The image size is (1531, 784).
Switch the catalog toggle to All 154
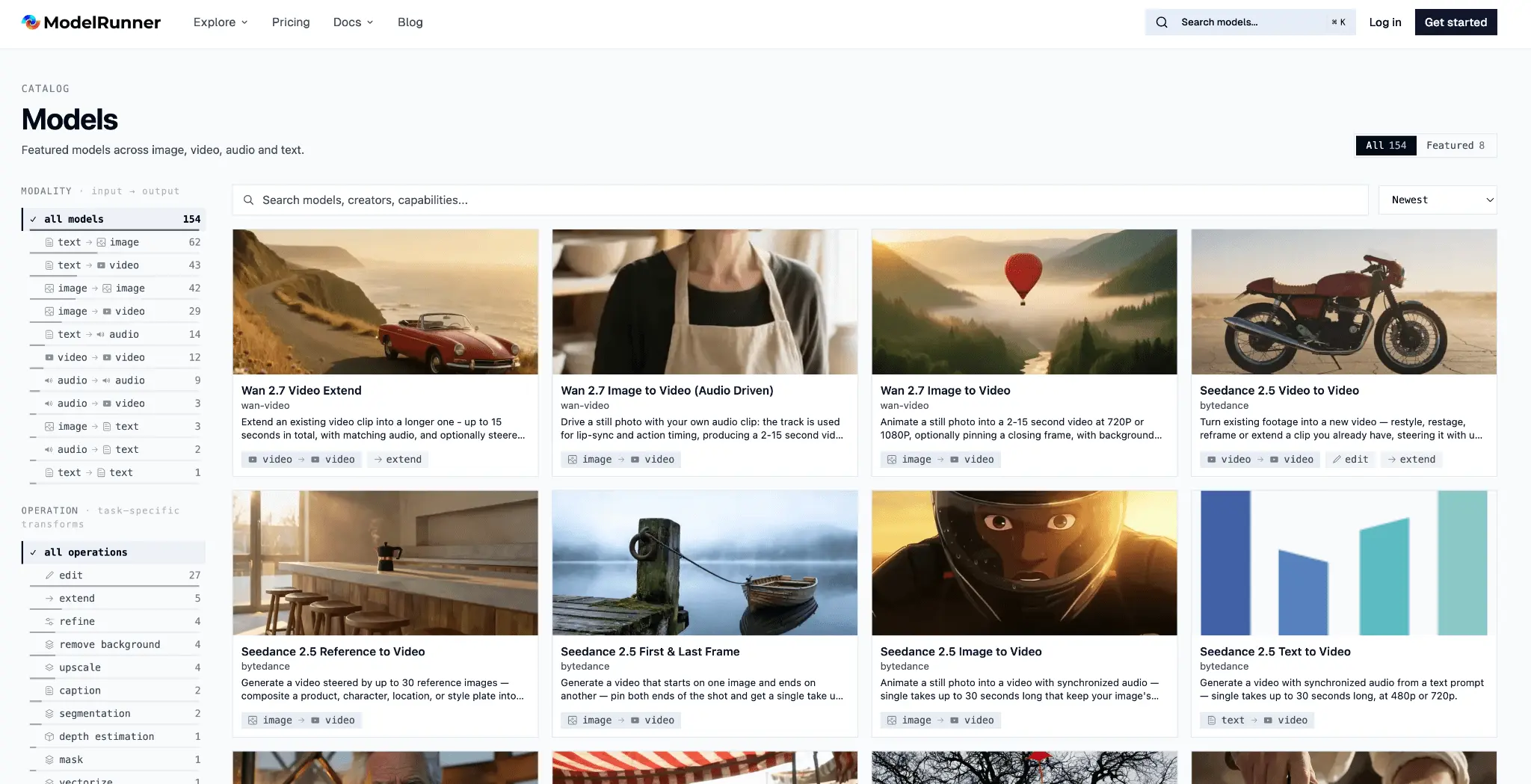(1386, 146)
